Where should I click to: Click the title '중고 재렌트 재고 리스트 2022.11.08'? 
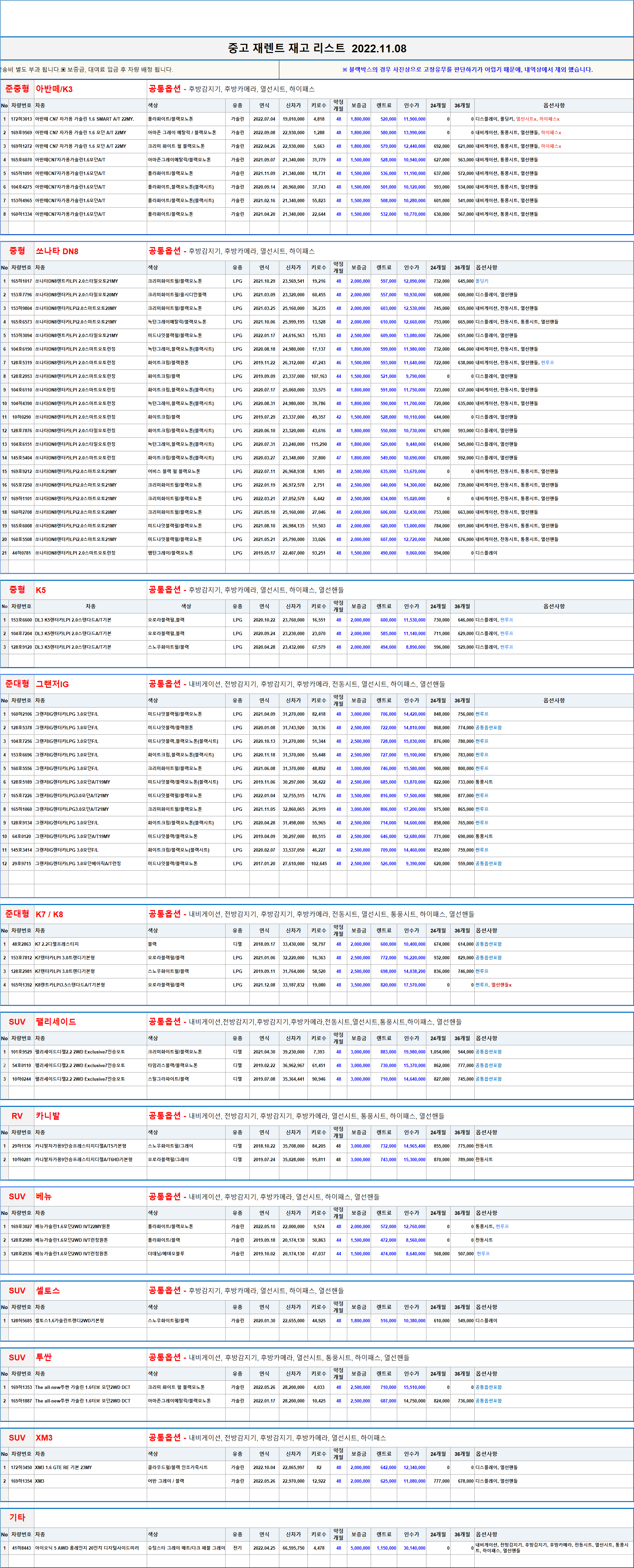click(317, 48)
